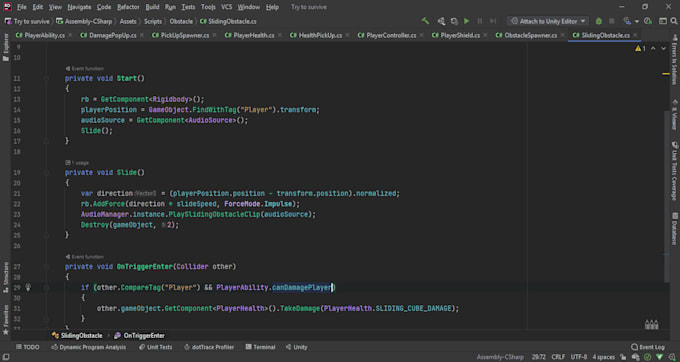Viewport: 680px width, 362px height.
Task: Open the VCS menu
Action: pos(226,7)
